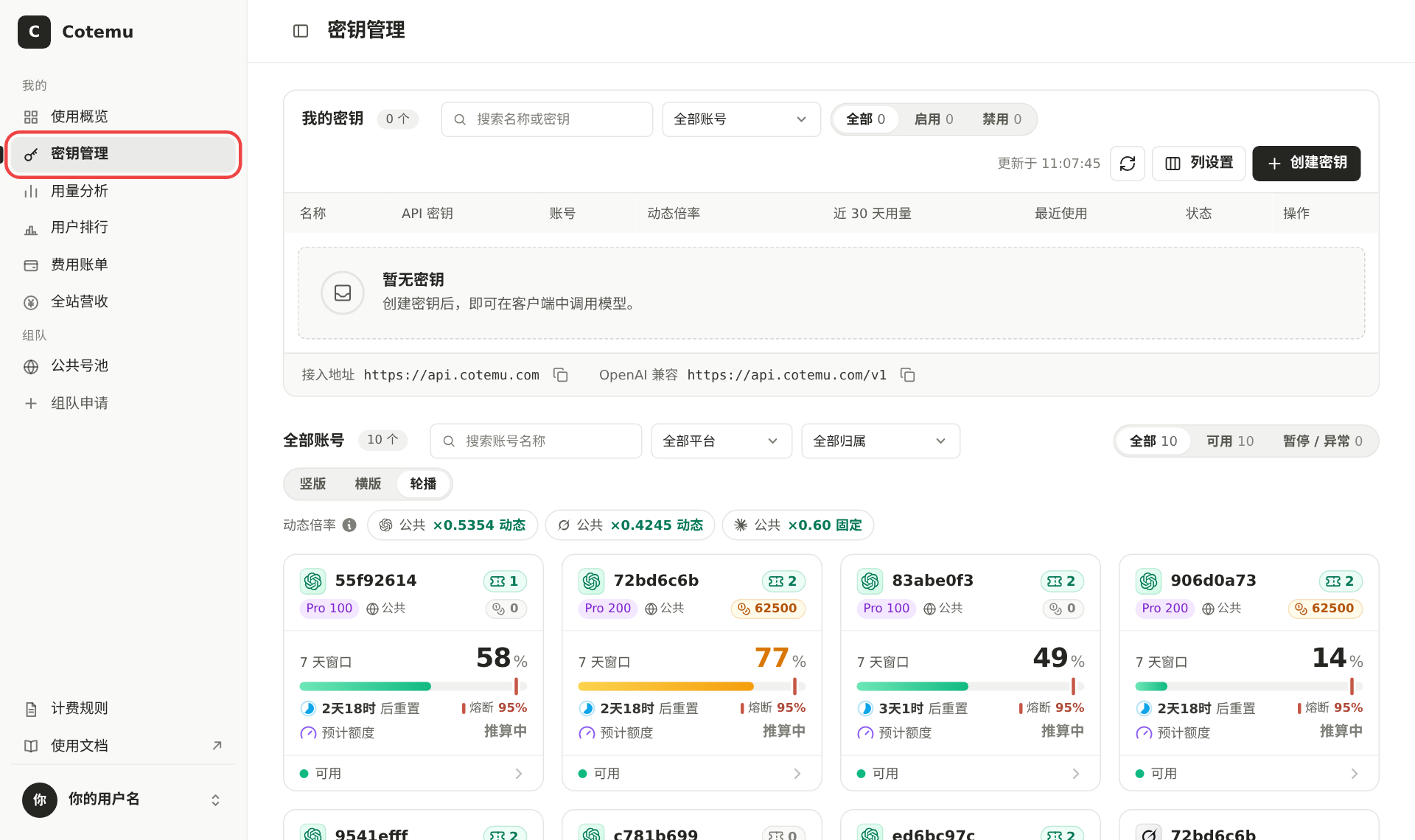The height and width of the screenshot is (840, 1415).
Task: Open 组队申请 with plus icon
Action: click(122, 403)
